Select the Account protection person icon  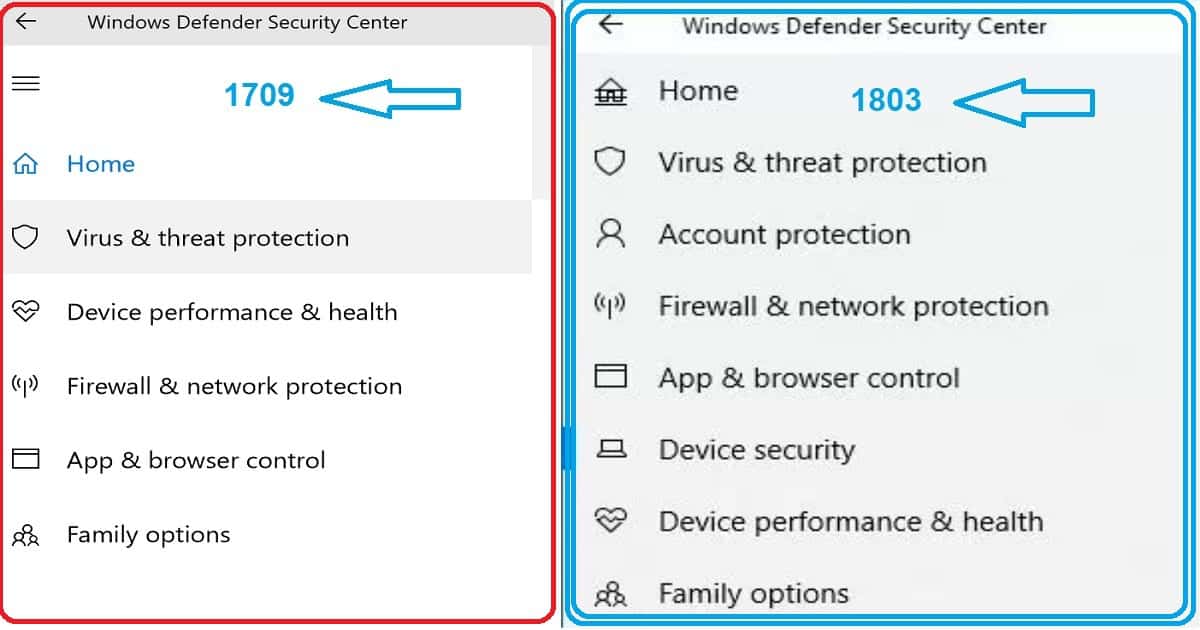click(612, 234)
